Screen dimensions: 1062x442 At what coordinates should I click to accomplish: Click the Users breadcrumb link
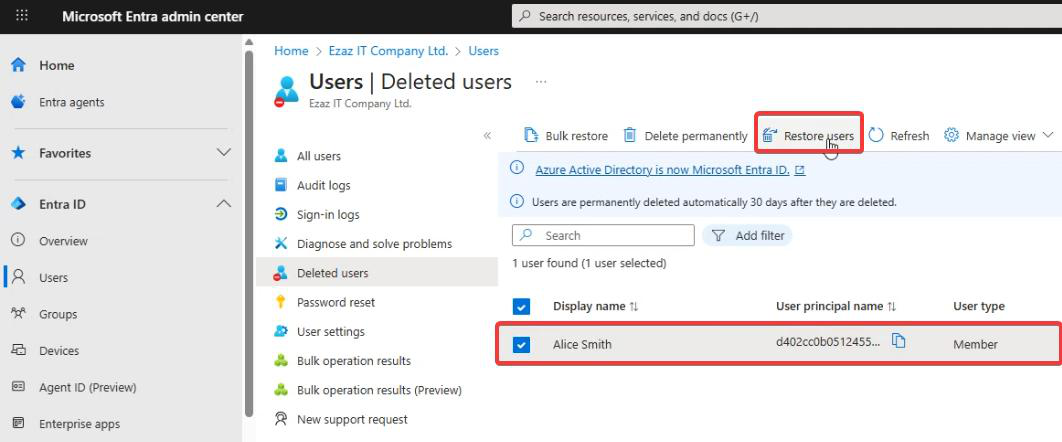click(484, 51)
